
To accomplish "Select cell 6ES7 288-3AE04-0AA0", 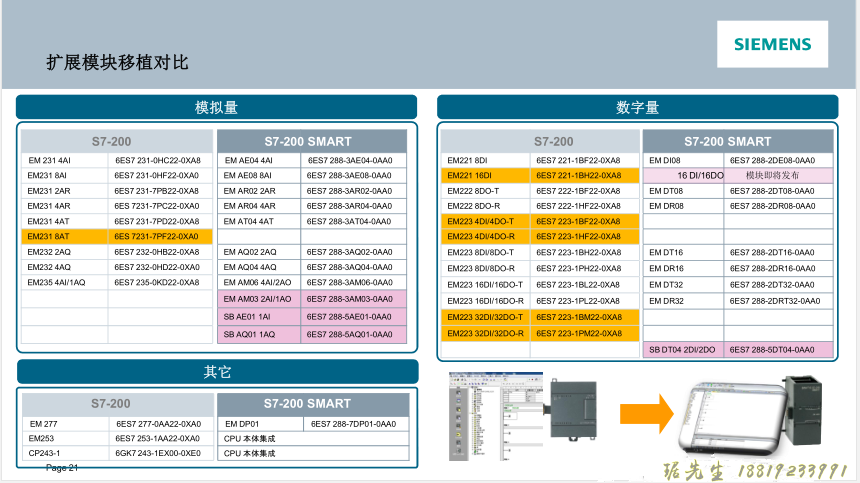I will [x=354, y=161].
